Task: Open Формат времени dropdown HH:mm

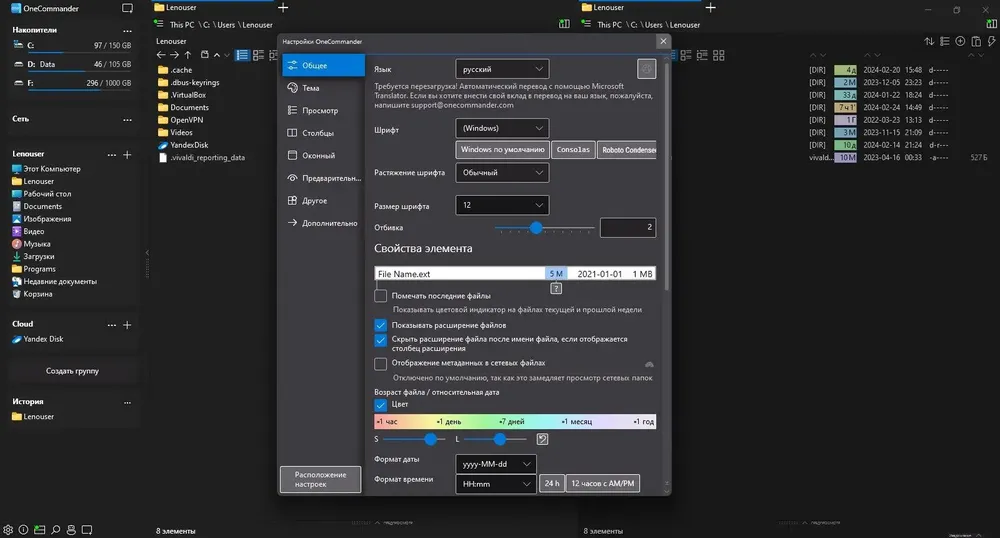Action: tap(496, 484)
